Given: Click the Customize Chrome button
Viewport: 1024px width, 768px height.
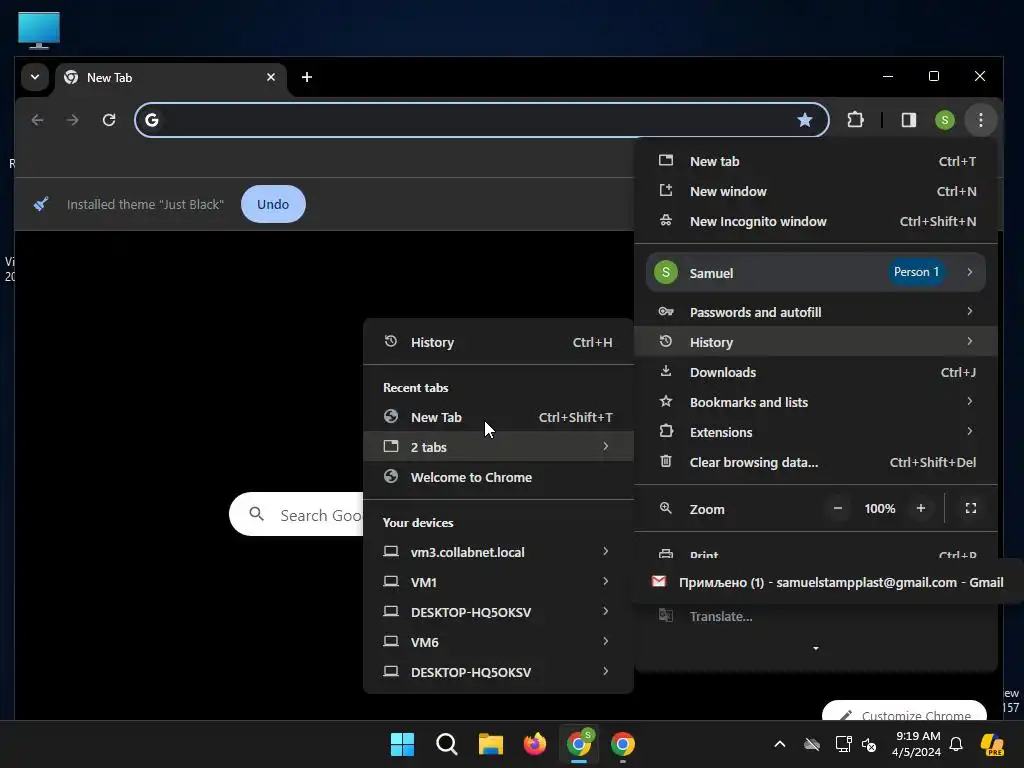Looking at the screenshot, I should 904,711.
